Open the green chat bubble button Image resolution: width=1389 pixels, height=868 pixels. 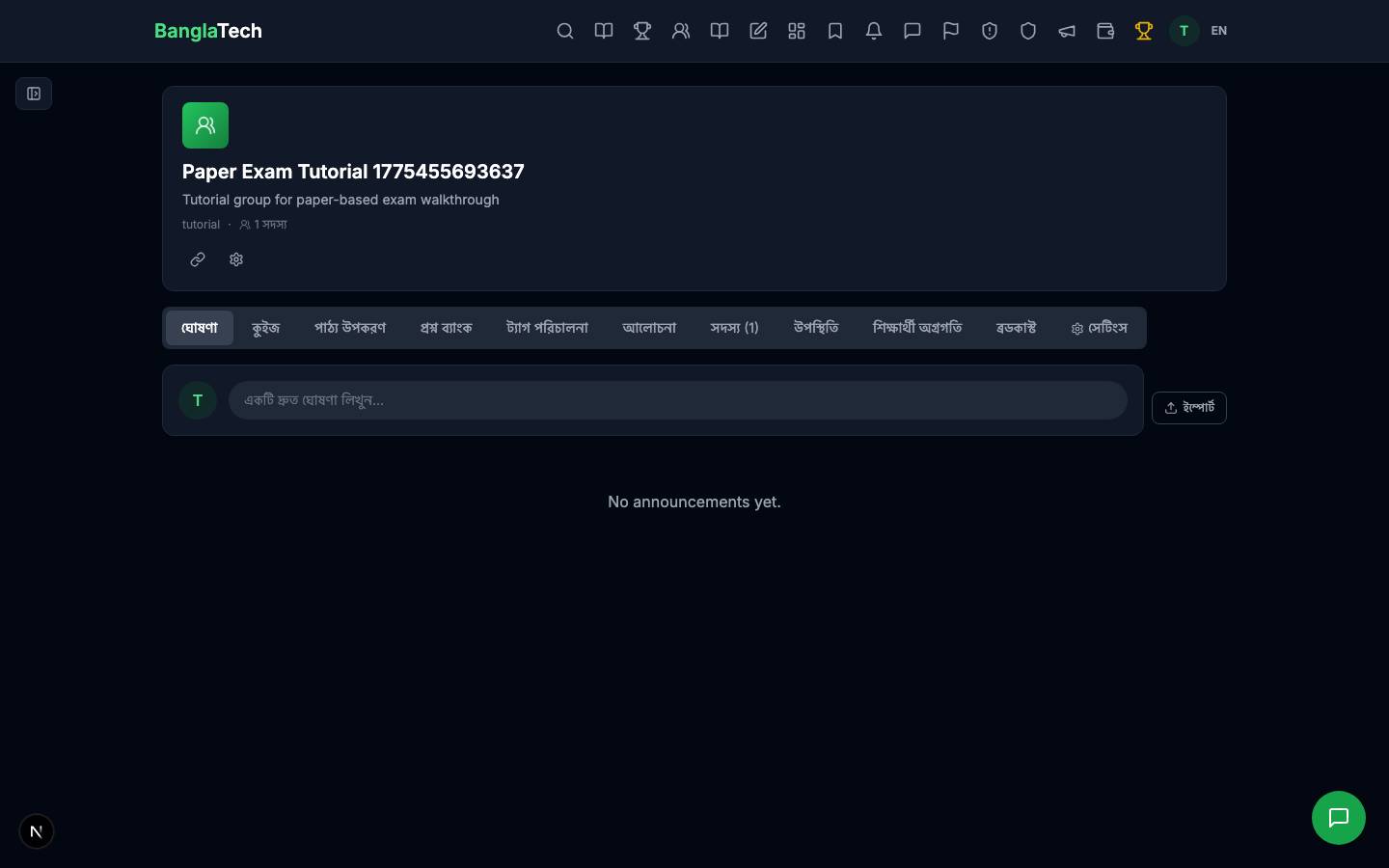click(1339, 818)
